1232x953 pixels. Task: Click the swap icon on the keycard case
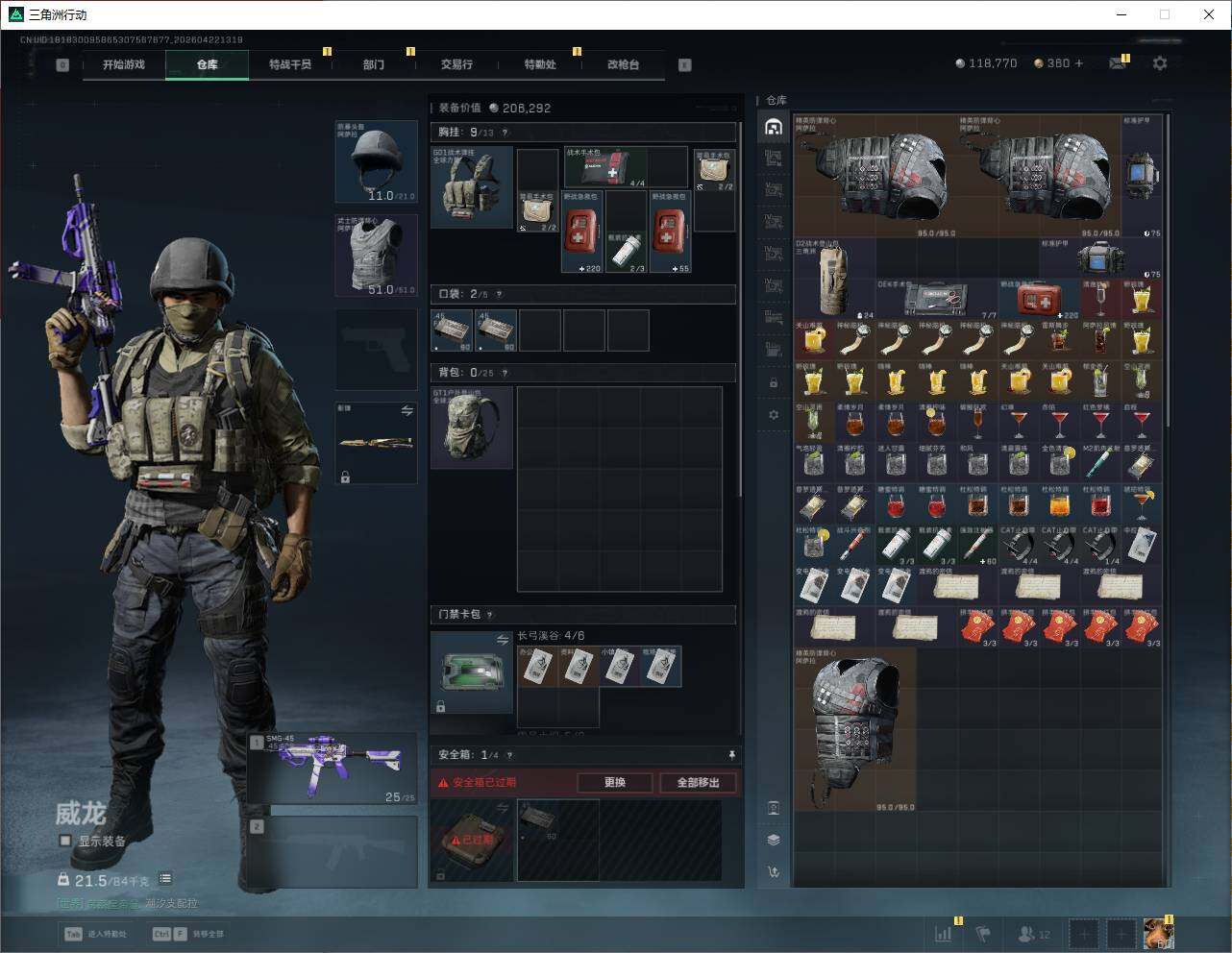pos(502,640)
